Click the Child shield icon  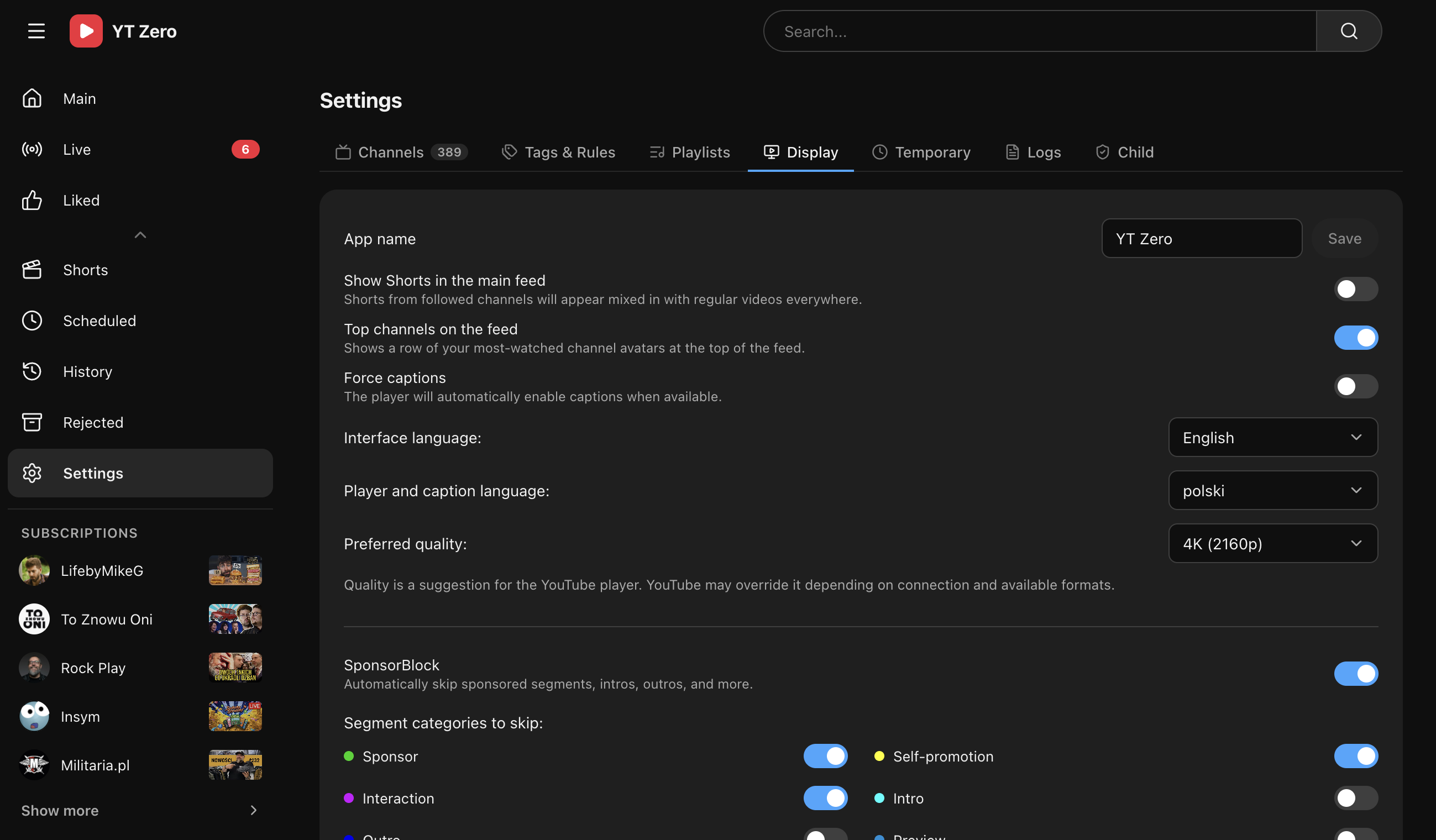[x=1103, y=152]
